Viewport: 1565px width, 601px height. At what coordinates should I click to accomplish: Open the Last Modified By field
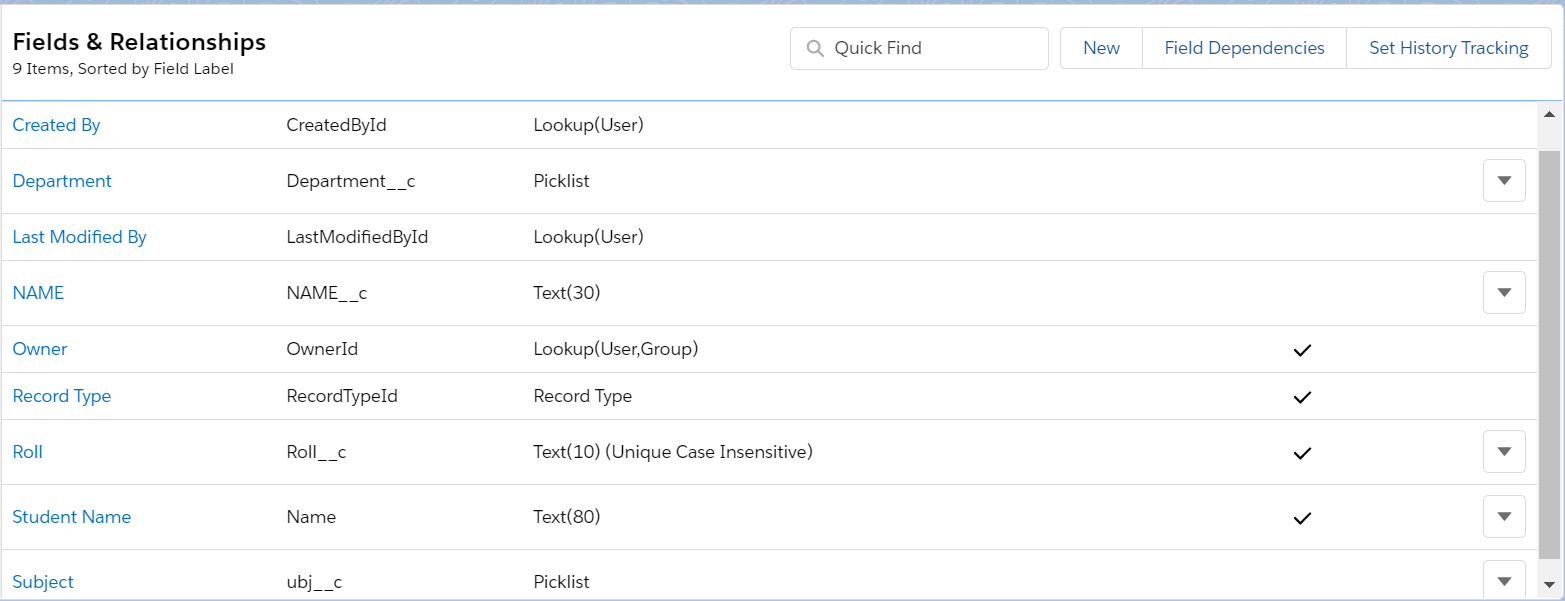pyautogui.click(x=79, y=237)
